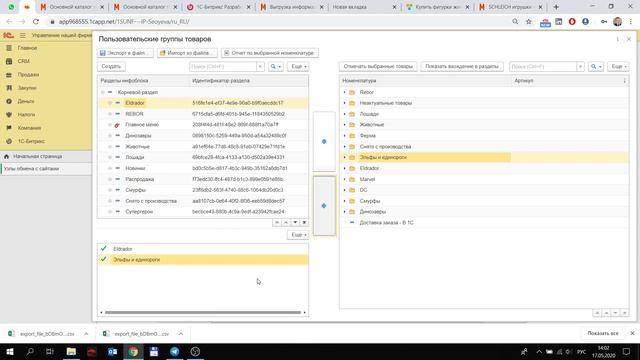Click horizontal scrollbar of the selected list

203,313
